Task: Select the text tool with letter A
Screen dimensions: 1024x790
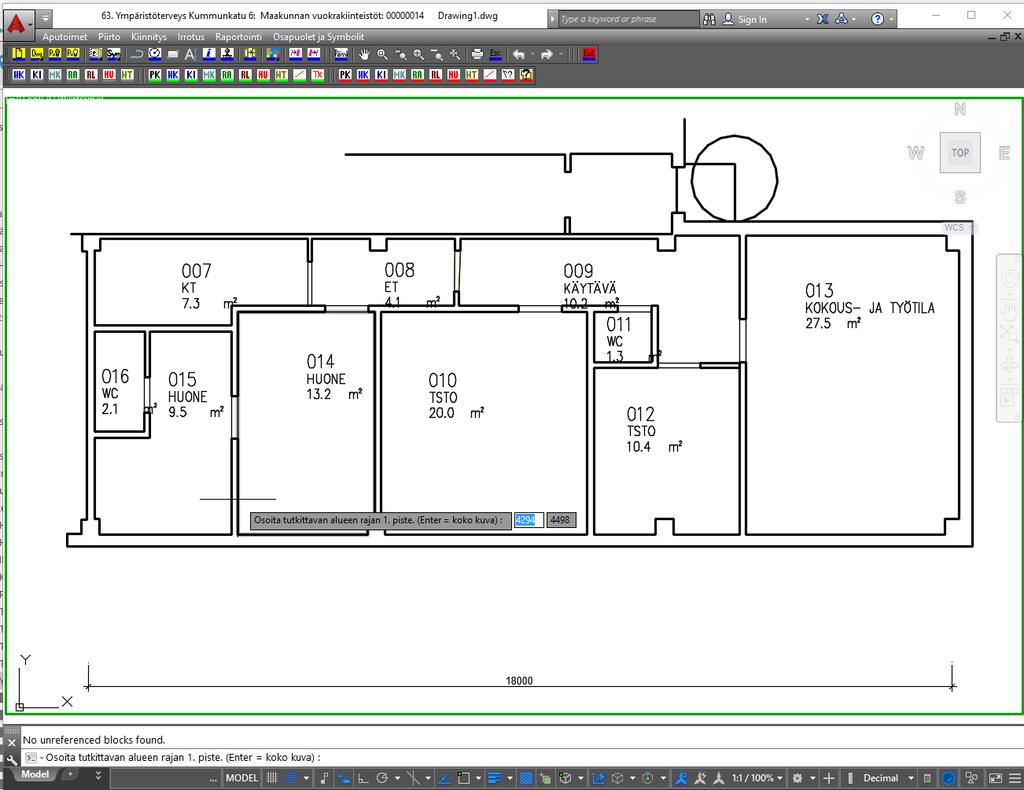Action: click(x=190, y=54)
